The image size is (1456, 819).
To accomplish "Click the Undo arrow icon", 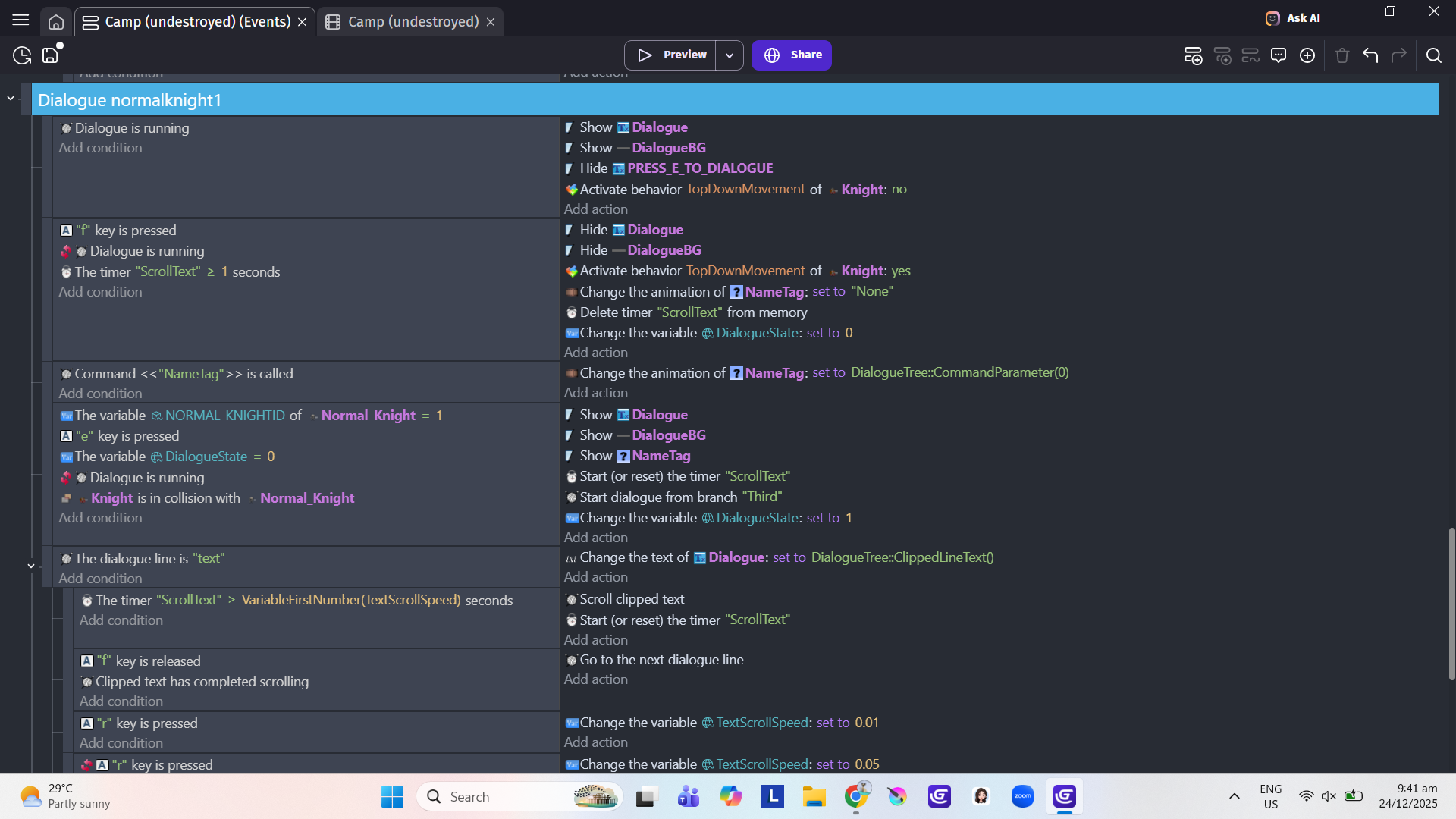I will point(1370,55).
